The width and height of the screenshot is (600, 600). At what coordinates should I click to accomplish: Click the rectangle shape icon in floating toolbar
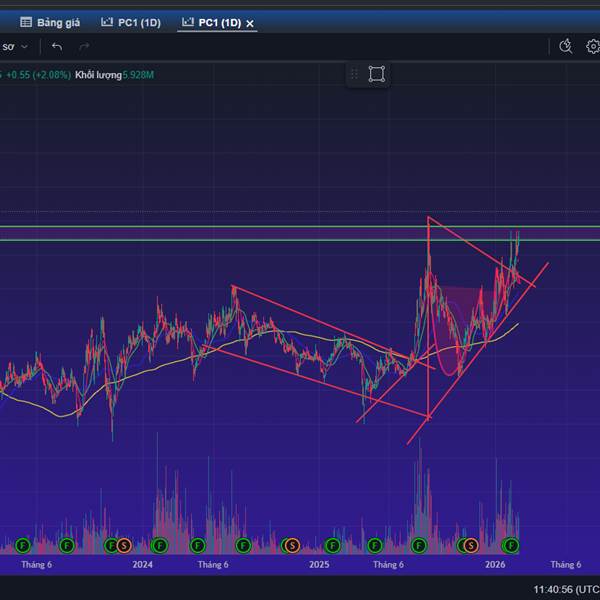point(377,74)
